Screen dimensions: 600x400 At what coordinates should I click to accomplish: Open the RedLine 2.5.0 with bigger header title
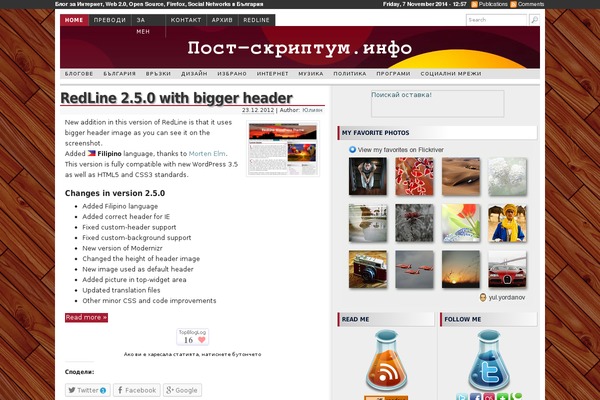176,98
